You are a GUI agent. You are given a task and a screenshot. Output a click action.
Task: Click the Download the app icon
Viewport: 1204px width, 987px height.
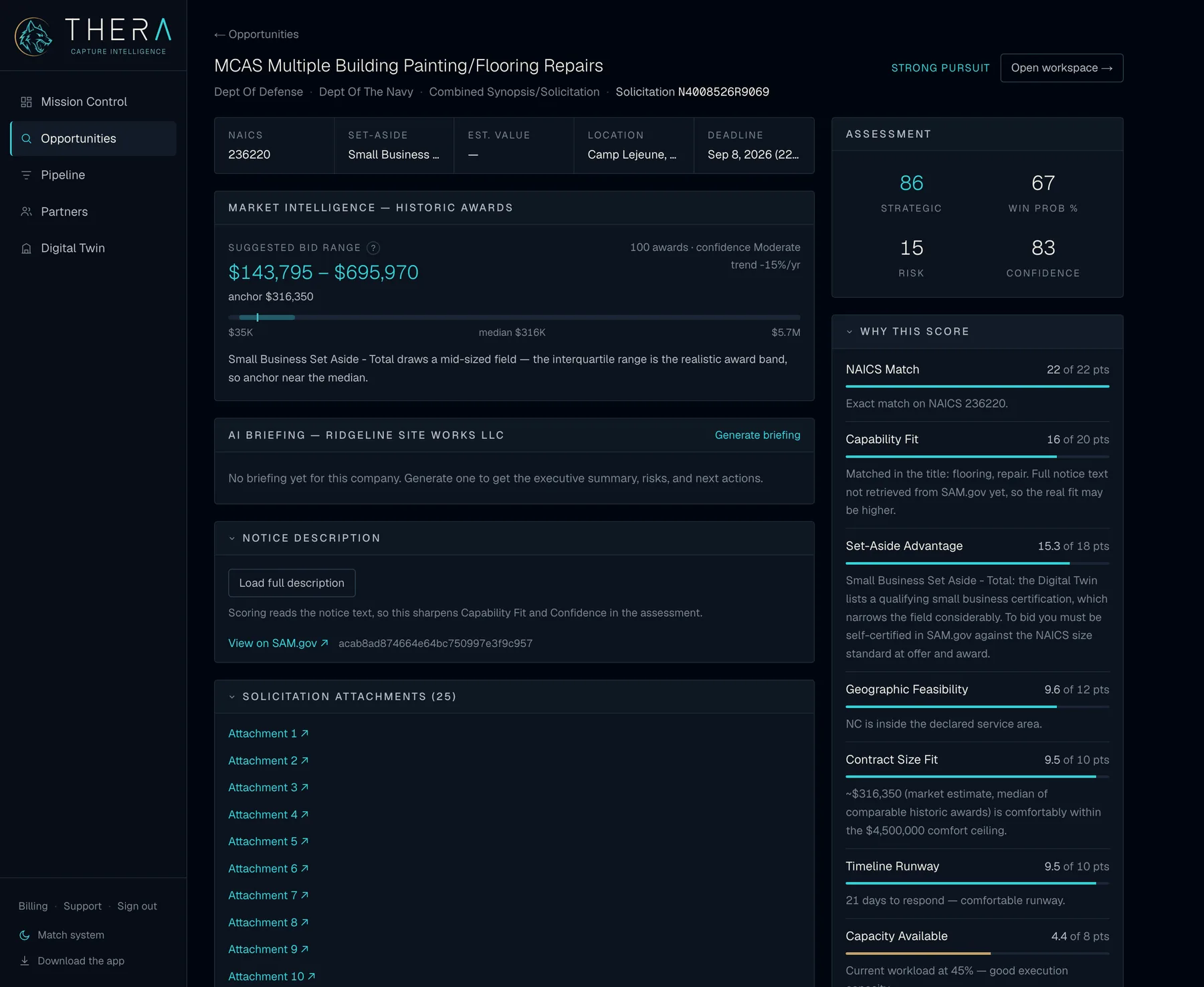pyautogui.click(x=25, y=961)
